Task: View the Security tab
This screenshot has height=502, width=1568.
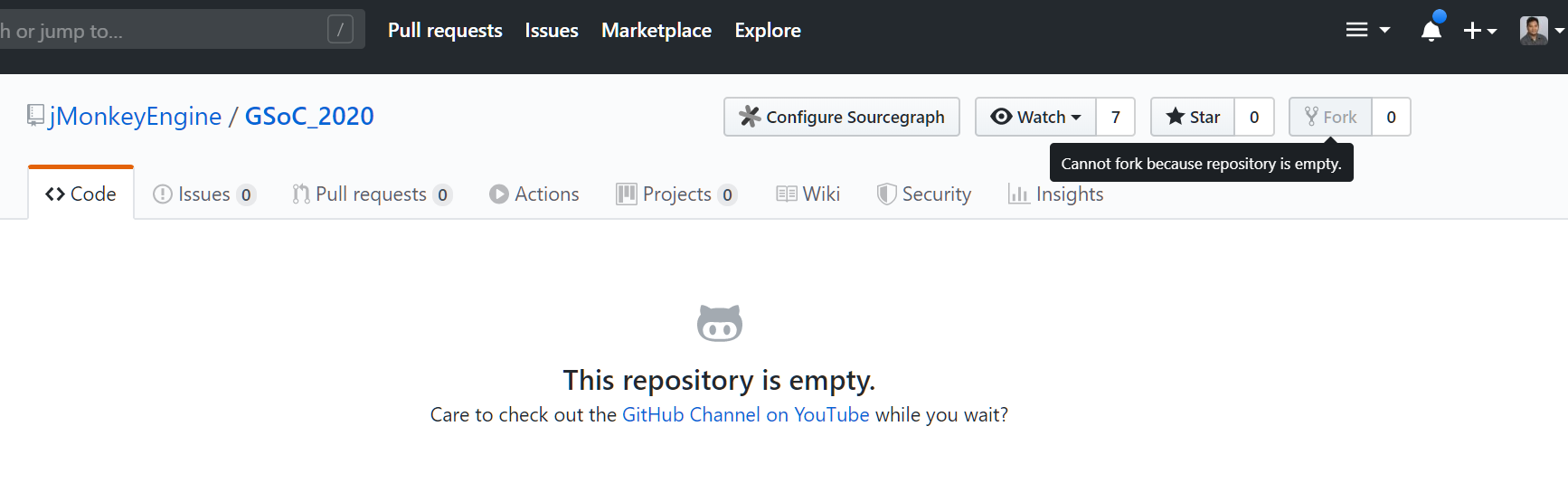Action: click(924, 194)
